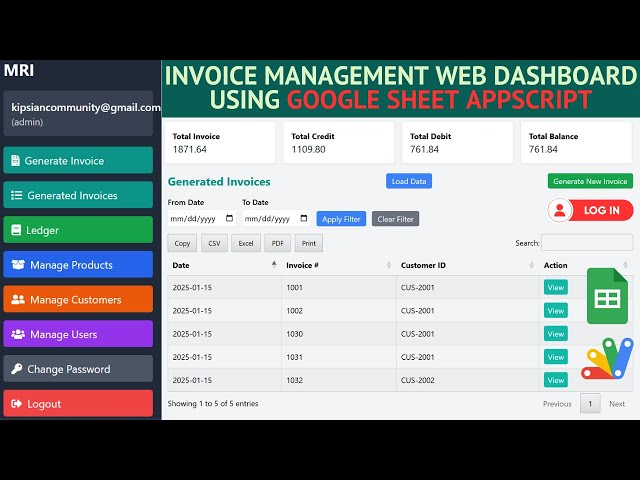Export table to Excel
Screen dimensions: 640x480
pos(246,243)
